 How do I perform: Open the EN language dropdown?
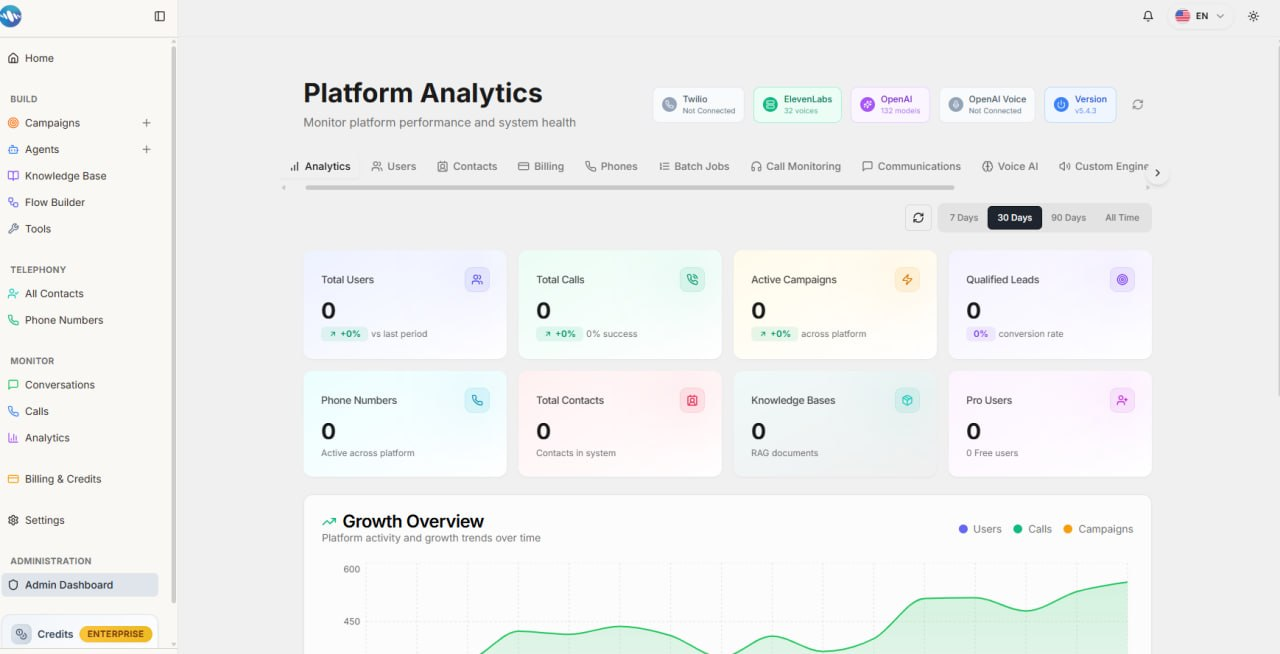(1200, 16)
